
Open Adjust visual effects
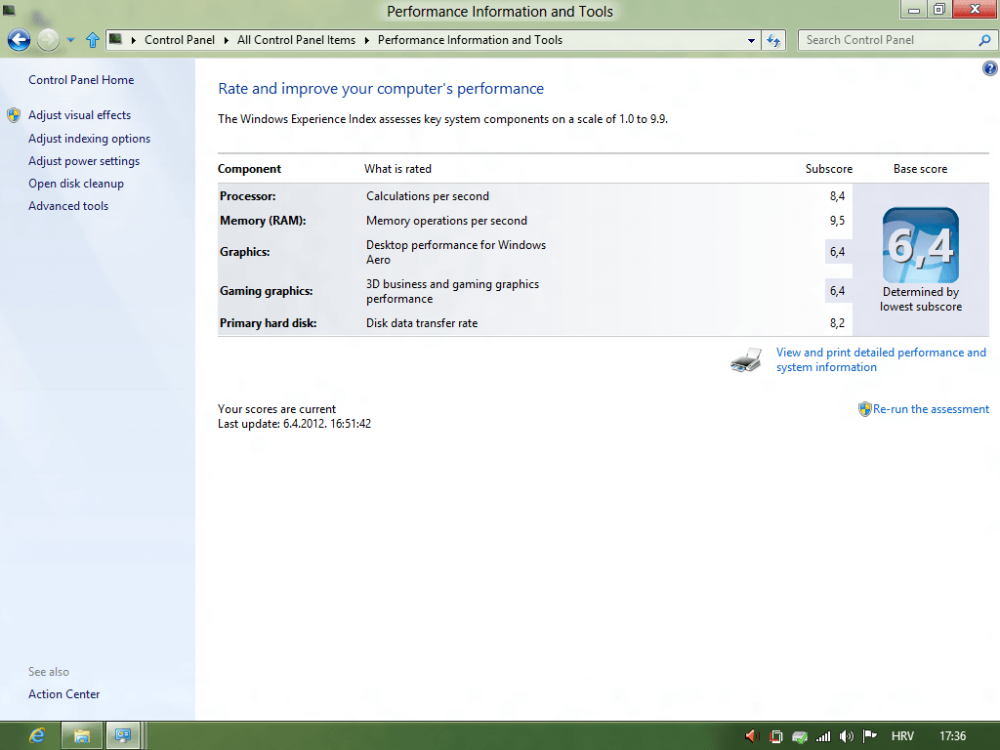(79, 115)
